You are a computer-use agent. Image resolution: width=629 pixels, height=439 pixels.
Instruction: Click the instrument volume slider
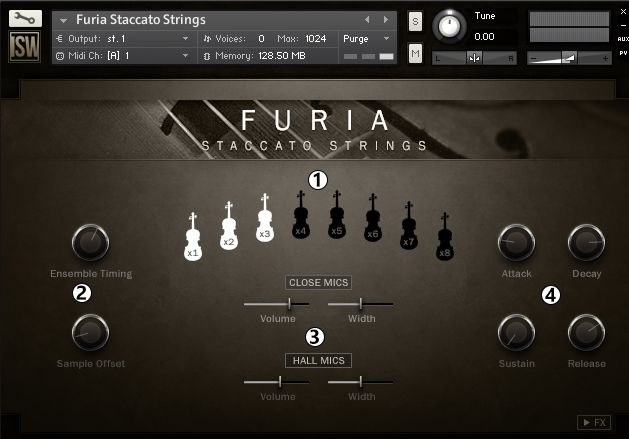coord(569,59)
